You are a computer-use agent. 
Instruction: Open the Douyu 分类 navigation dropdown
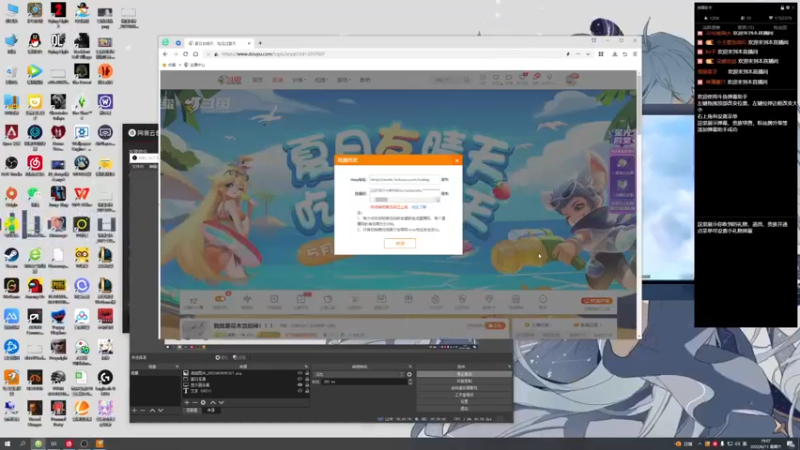(298, 80)
